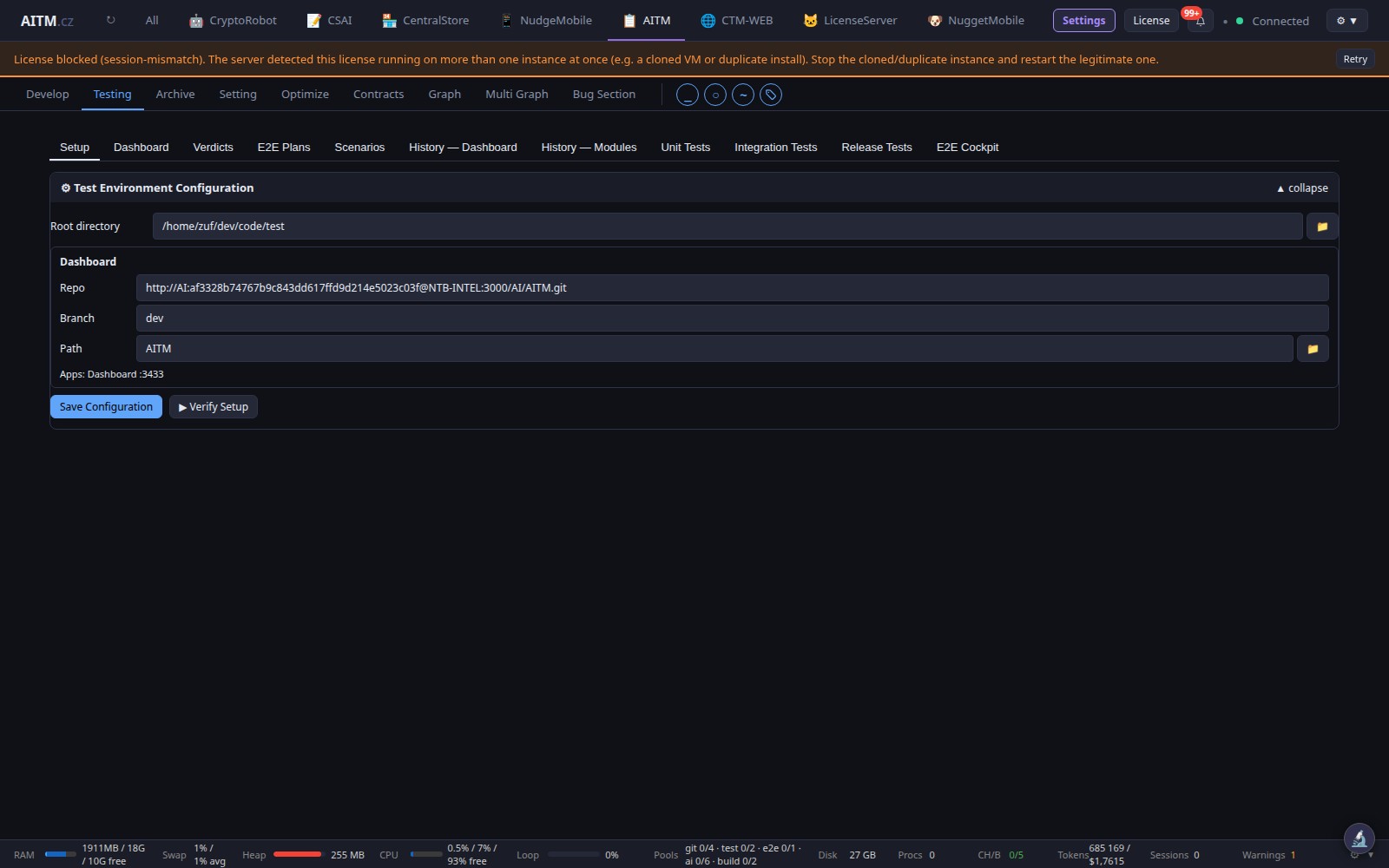Collapse the Test Environment Configuration panel
The height and width of the screenshot is (868, 1389).
tap(1302, 187)
